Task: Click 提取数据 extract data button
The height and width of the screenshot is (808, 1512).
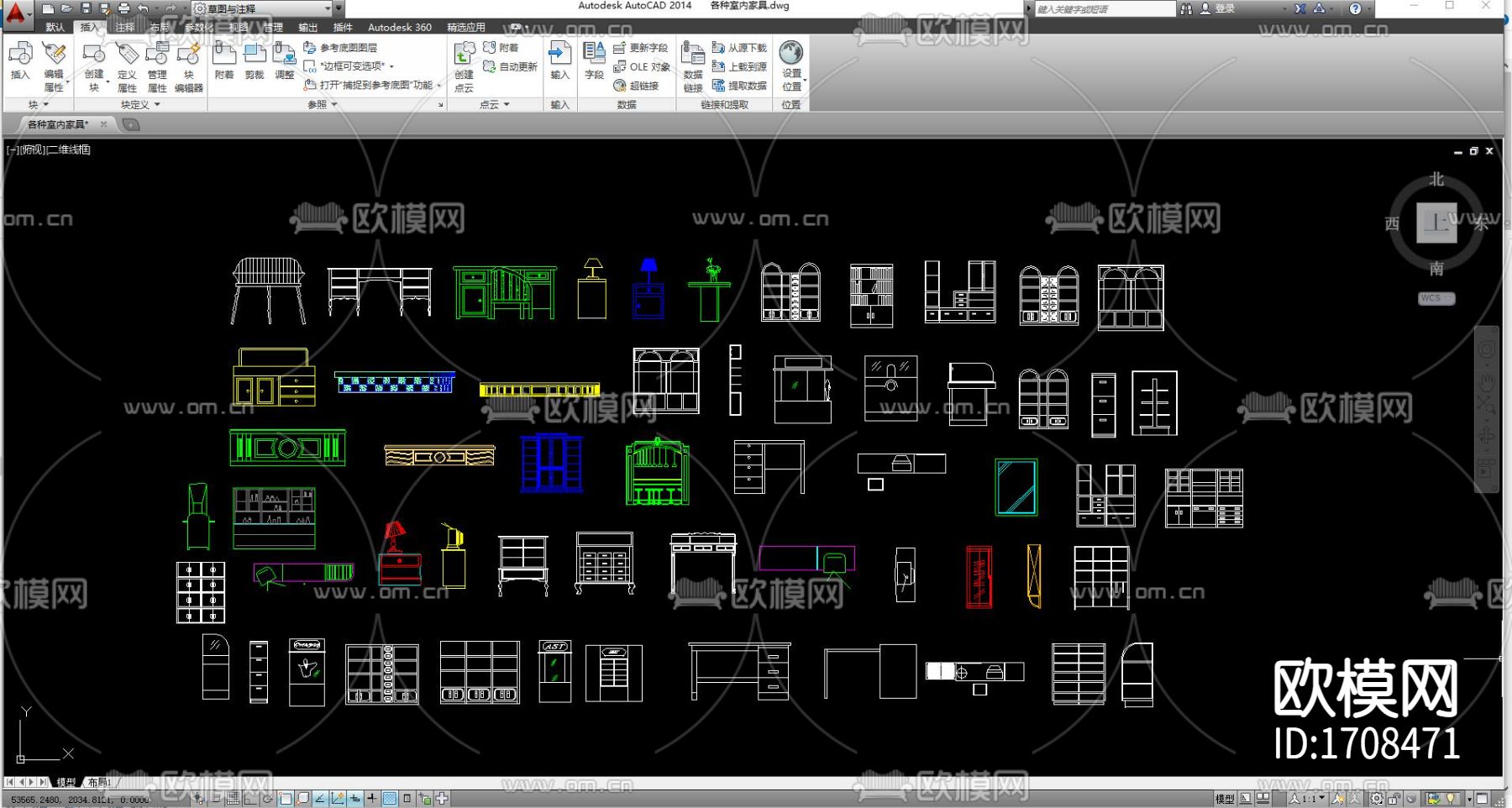Action: click(739, 86)
